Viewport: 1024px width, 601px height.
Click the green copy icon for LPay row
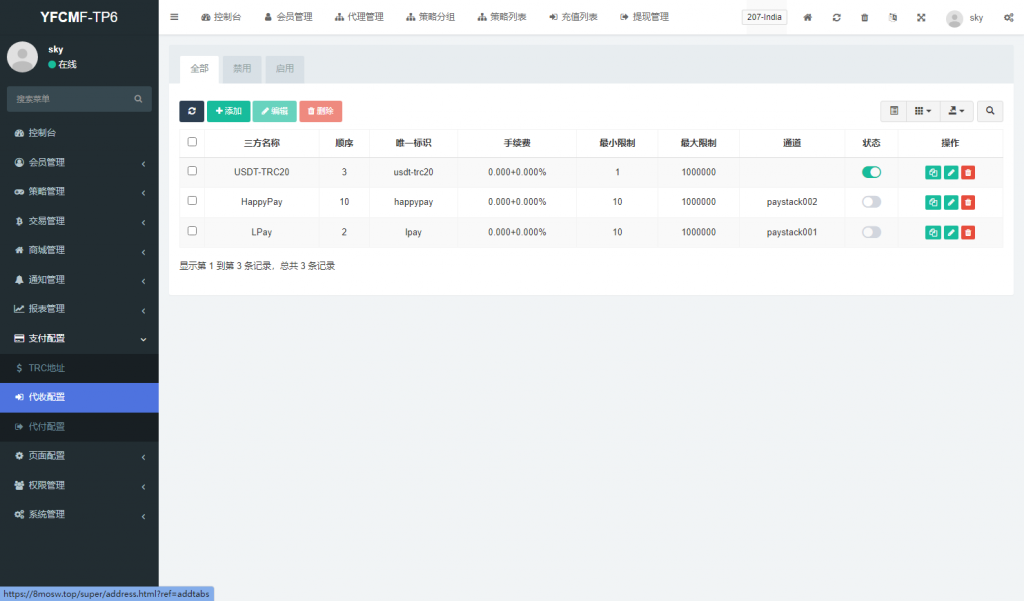tap(932, 232)
